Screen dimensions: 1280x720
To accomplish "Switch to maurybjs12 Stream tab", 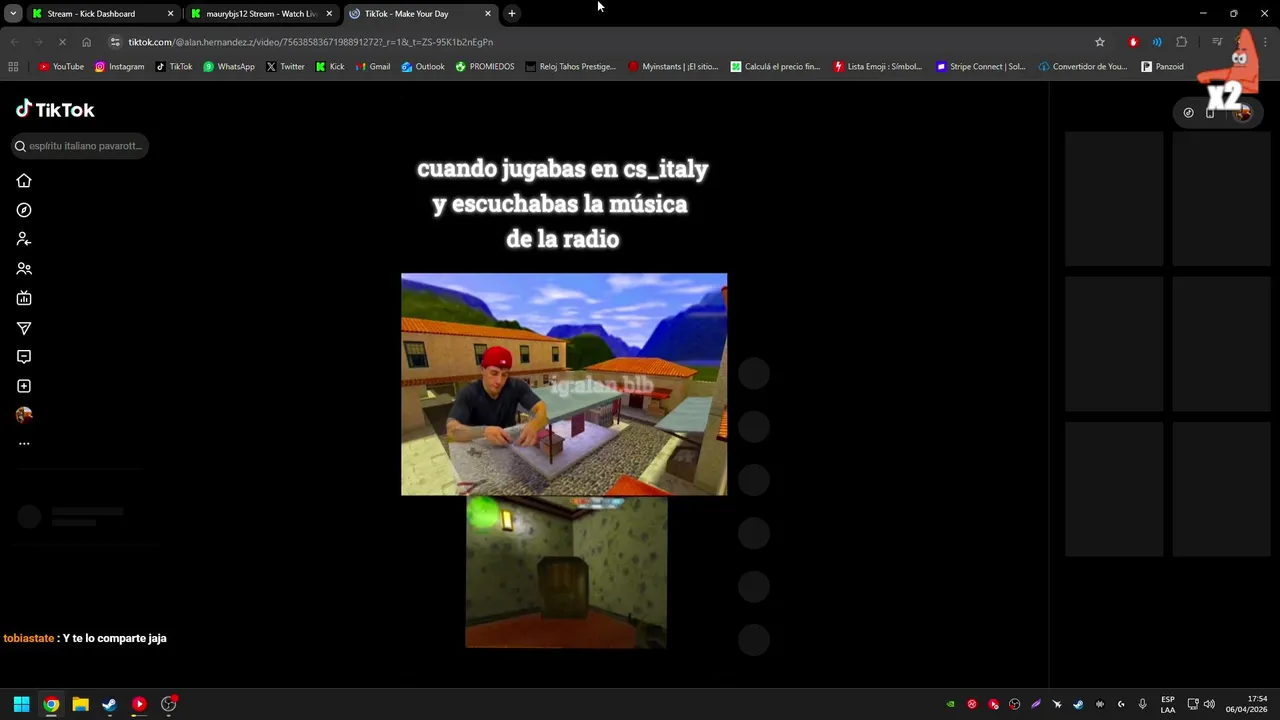I will click(x=261, y=14).
